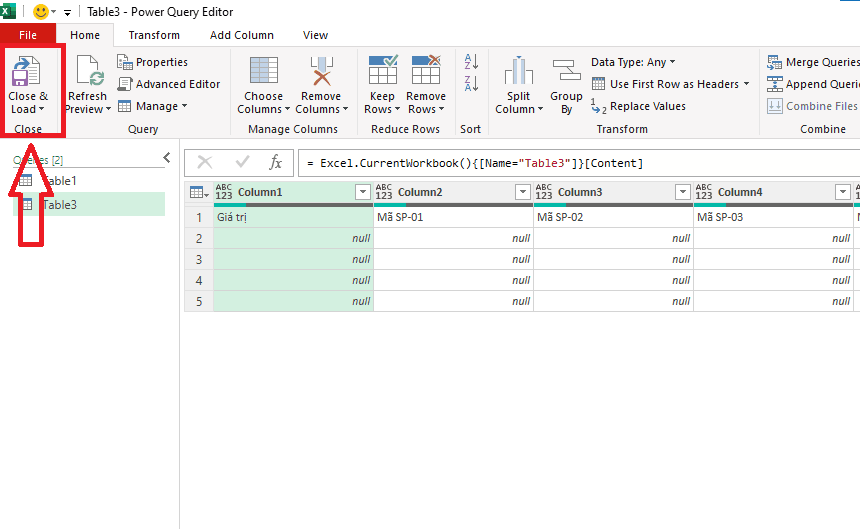Select the cell 'Giá trị'
Viewport: 860px width, 529px height.
tap(293, 217)
